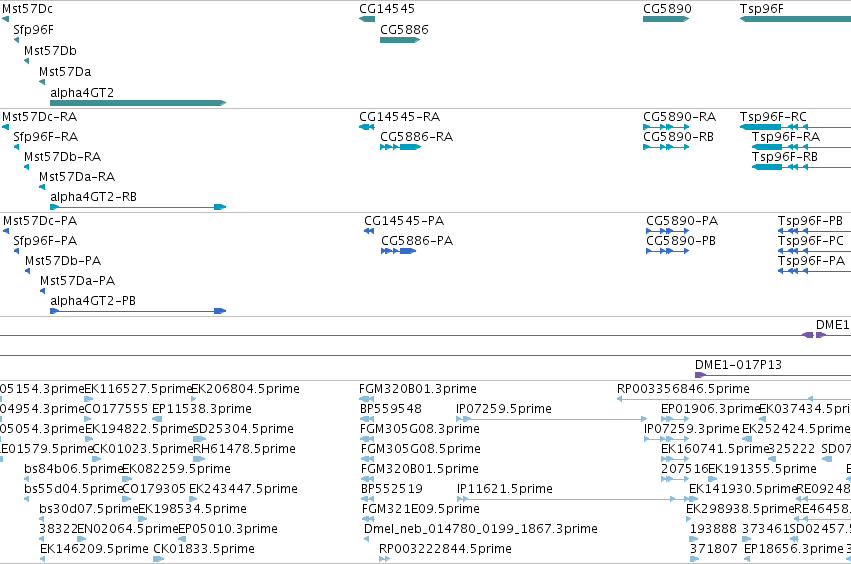
Task: Open the Mst57Da gene label
Action: pyautogui.click(x=65, y=72)
